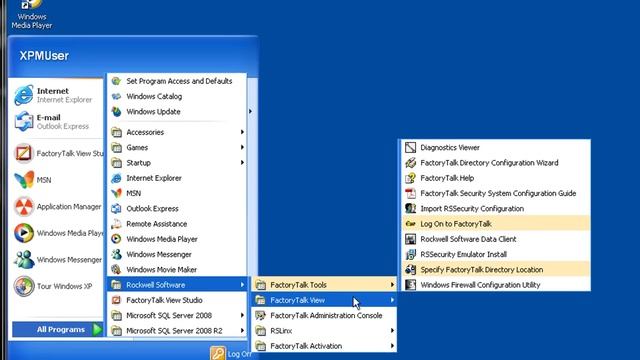Click the Tour Windows XP icon
640x360 pixels.
pyautogui.click(x=24, y=286)
